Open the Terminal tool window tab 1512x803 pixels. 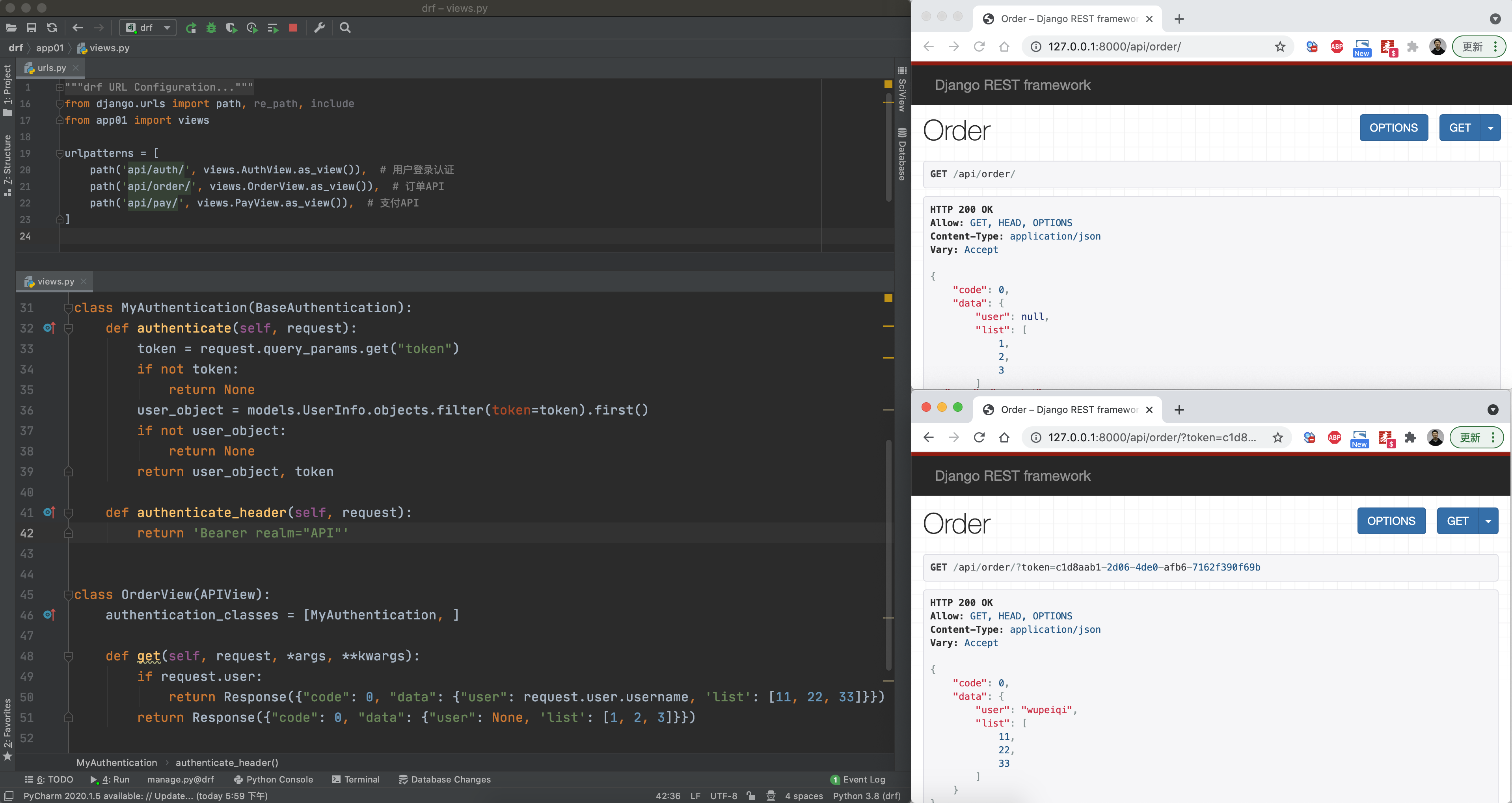pos(356,779)
